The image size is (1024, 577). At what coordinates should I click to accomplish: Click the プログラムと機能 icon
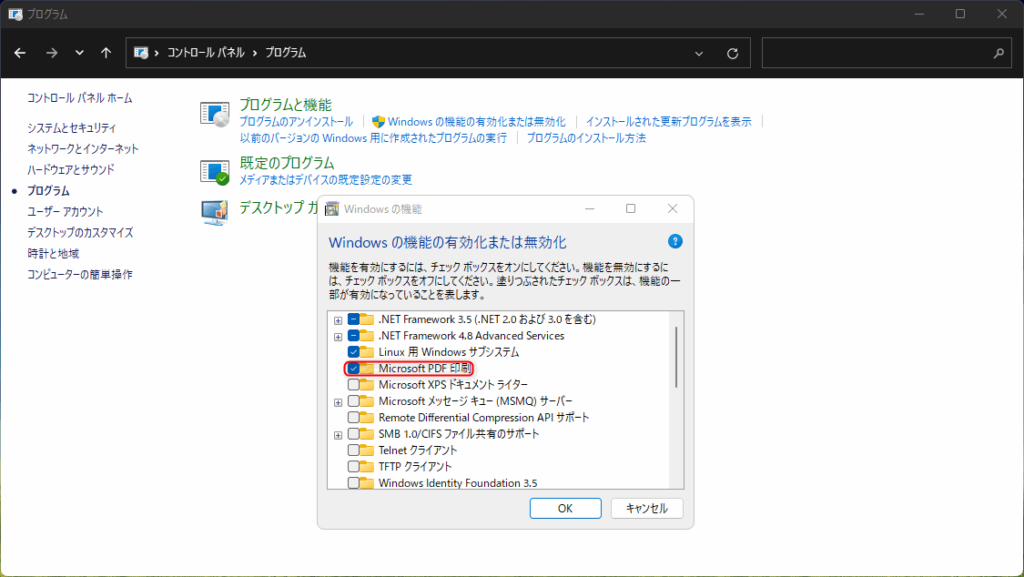215,114
